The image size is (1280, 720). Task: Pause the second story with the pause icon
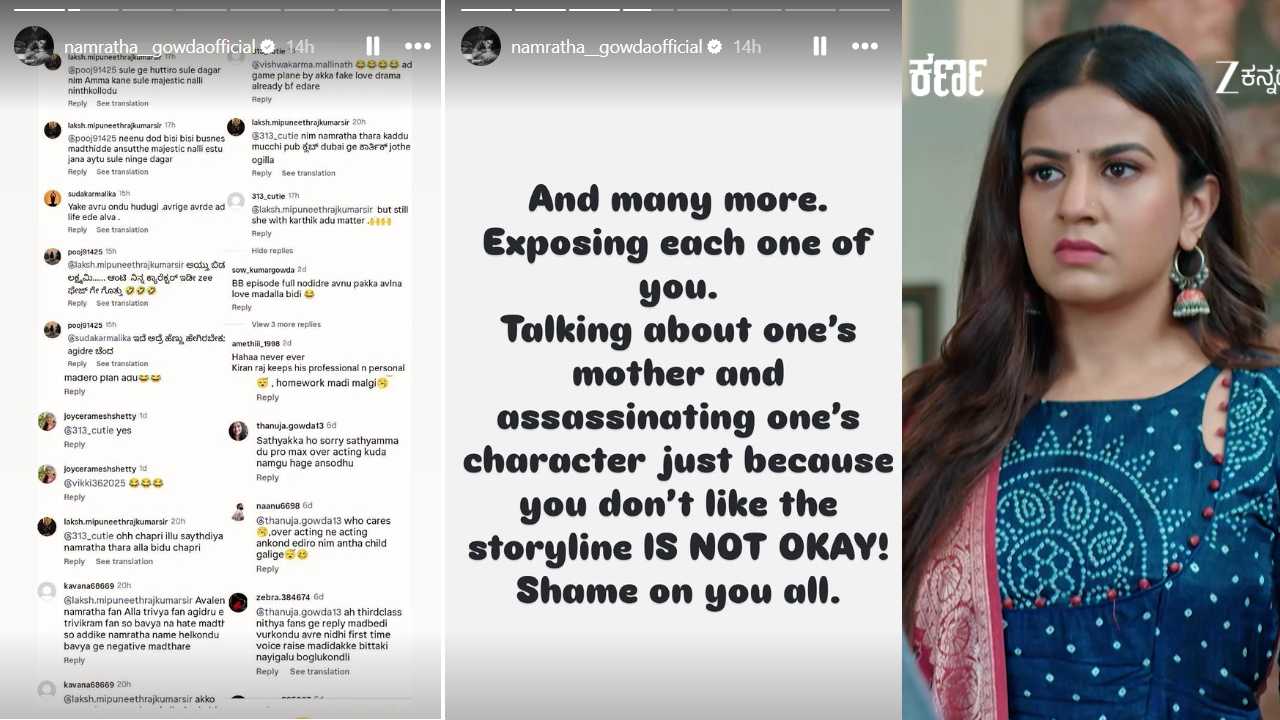(820, 46)
